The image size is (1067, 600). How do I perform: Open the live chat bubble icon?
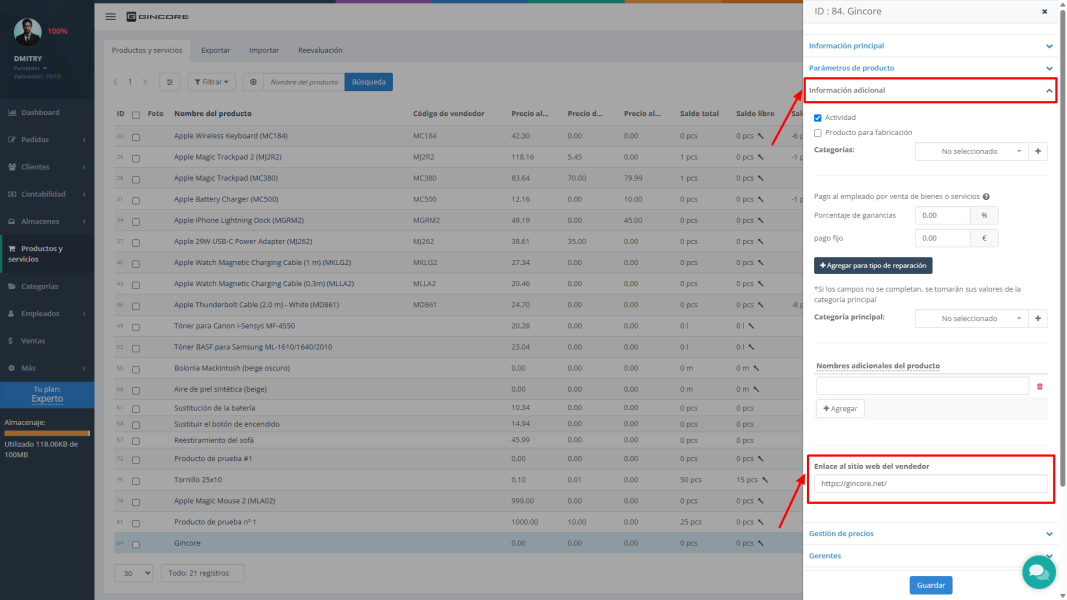[1038, 571]
